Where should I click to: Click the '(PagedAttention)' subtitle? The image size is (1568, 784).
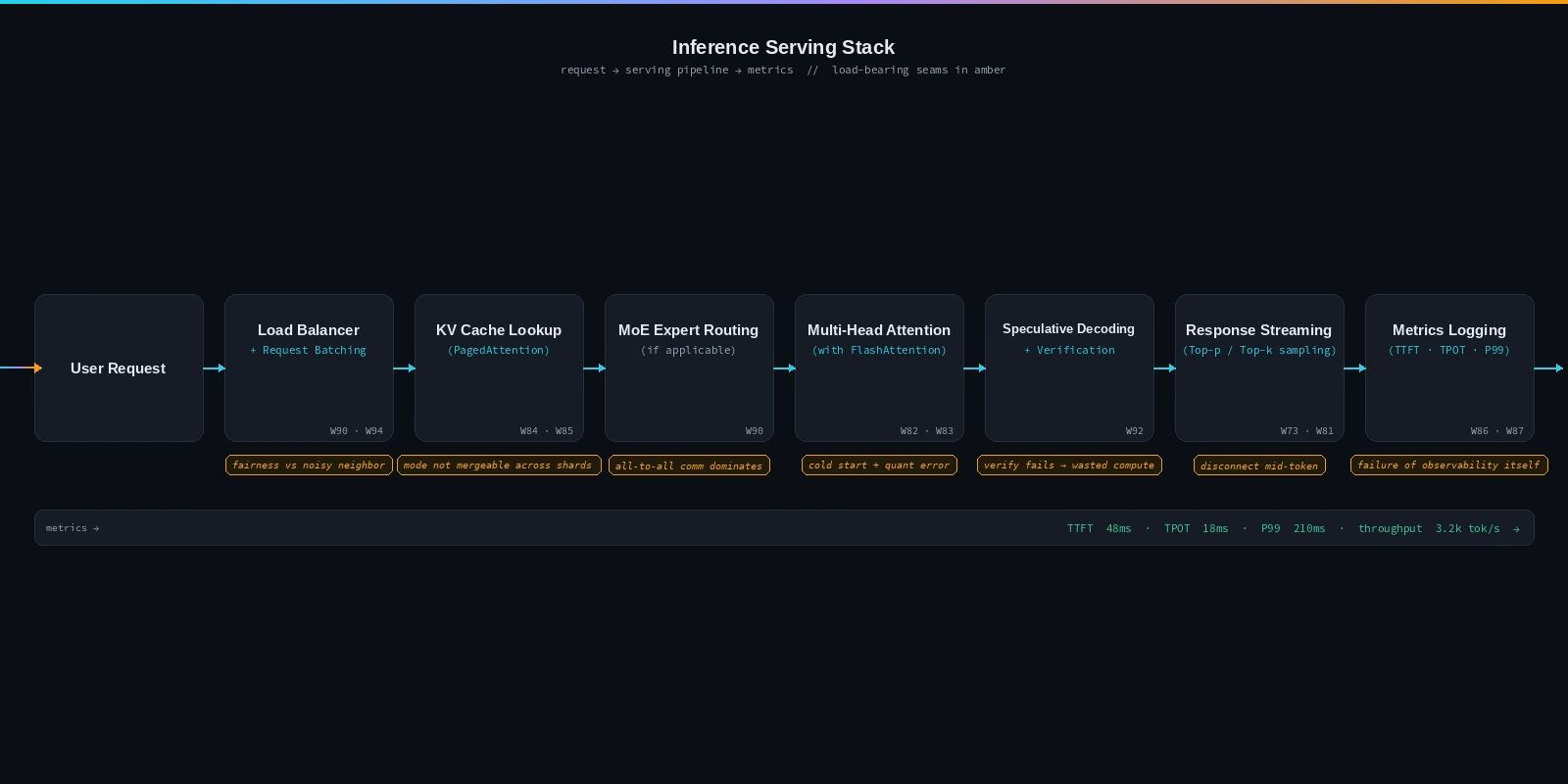coord(499,350)
